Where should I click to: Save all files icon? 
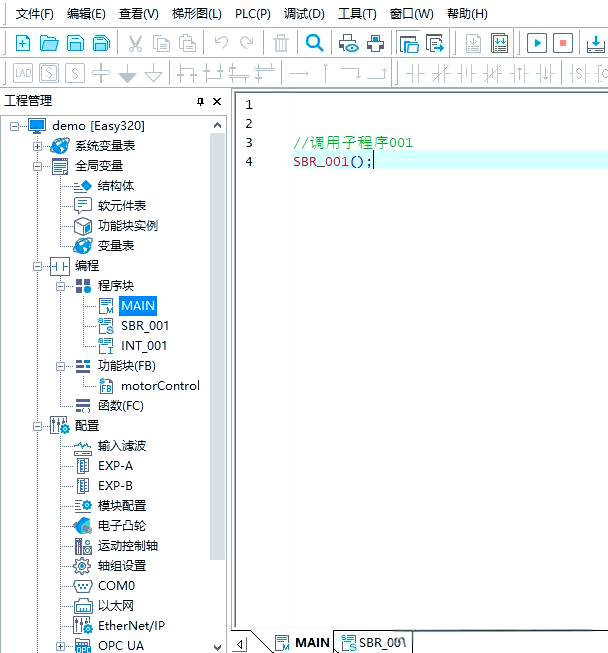(101, 43)
